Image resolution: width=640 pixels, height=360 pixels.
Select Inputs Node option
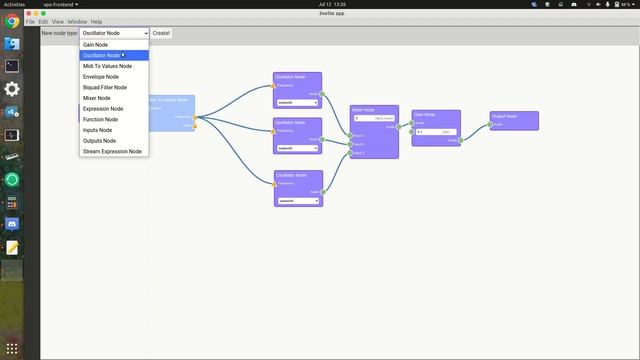pyautogui.click(x=114, y=130)
